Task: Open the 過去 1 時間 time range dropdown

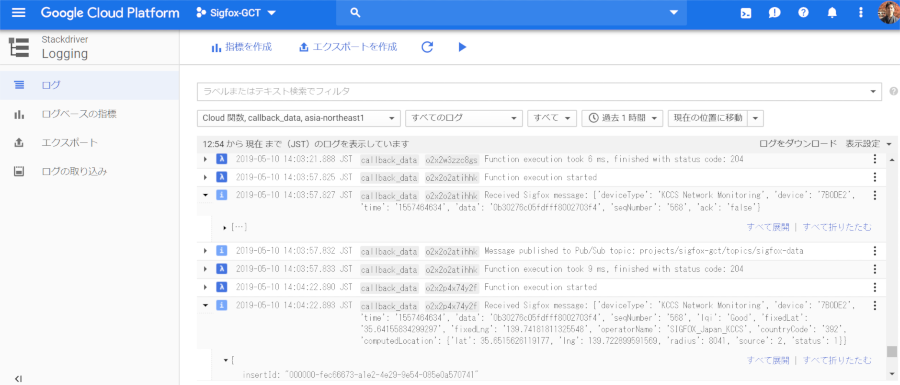Action: (x=622, y=118)
